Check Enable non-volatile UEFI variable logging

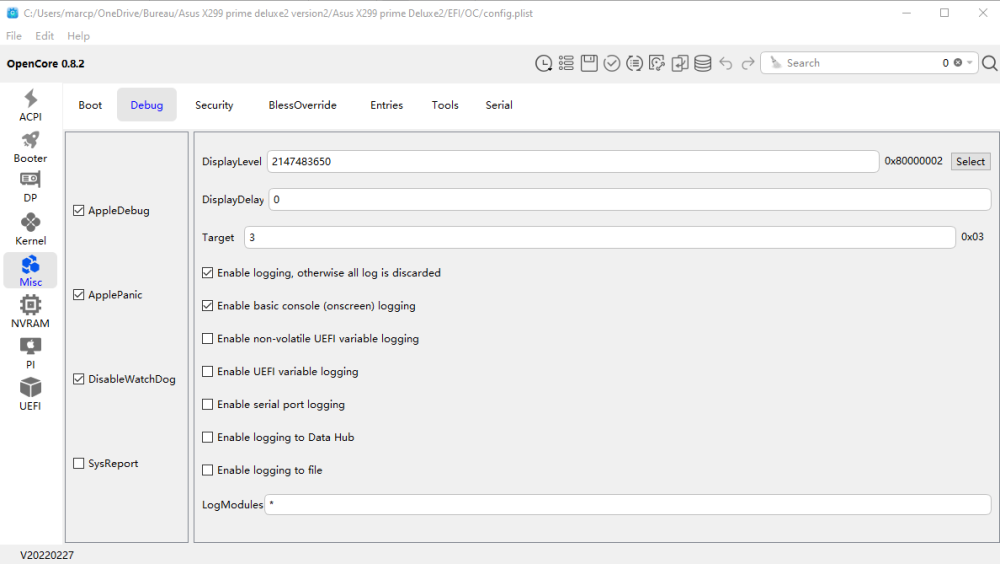pos(207,339)
